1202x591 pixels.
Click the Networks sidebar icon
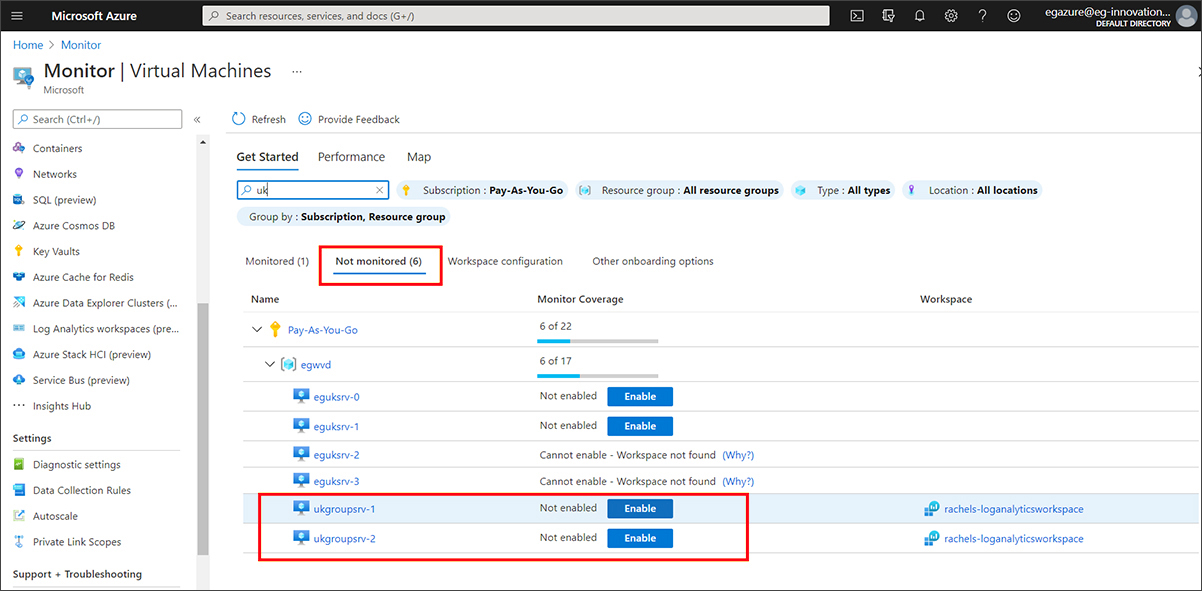(19, 174)
